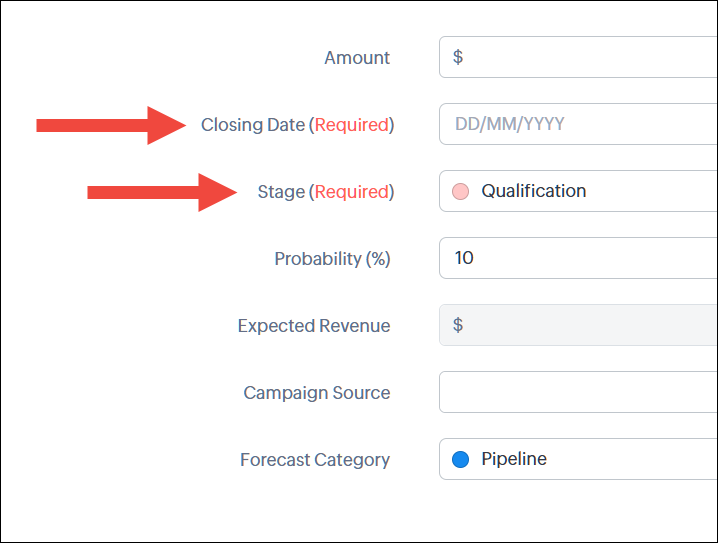The height and width of the screenshot is (543, 718).
Task: Click the red arrow pointing to Closing Date
Action: point(111,125)
